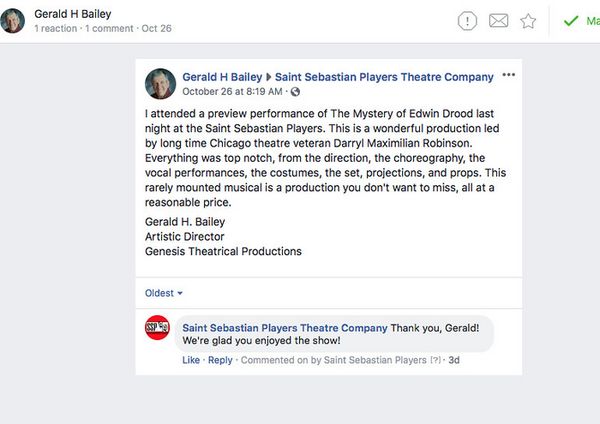Viewport: 600px width, 424px height.
Task: Click the question mark help icon in comment
Action: tap(435, 360)
